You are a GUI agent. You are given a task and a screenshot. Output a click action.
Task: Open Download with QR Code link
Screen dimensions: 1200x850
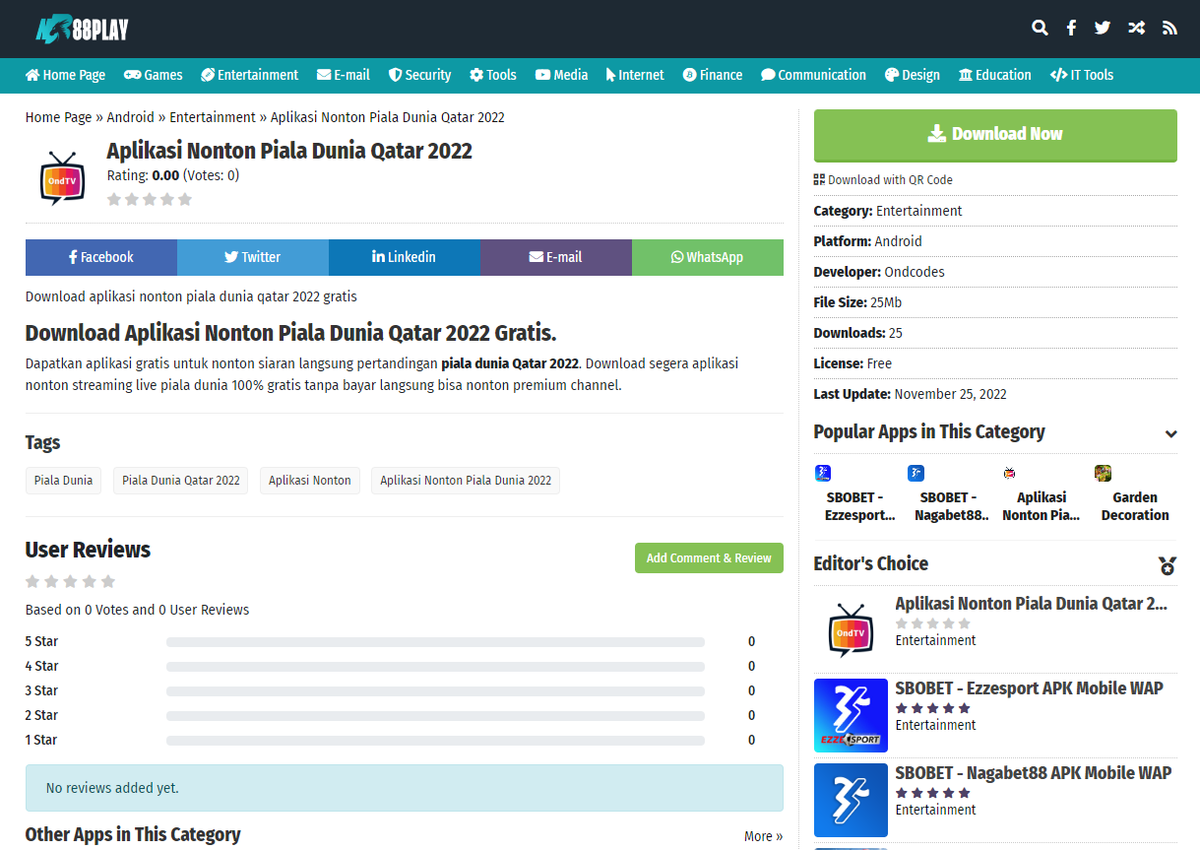tap(883, 180)
